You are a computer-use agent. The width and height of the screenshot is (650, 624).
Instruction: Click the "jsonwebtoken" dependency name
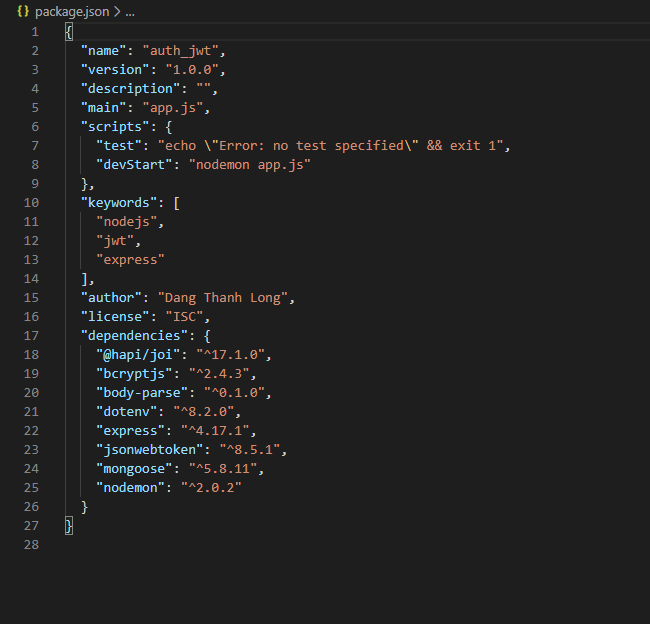click(150, 450)
